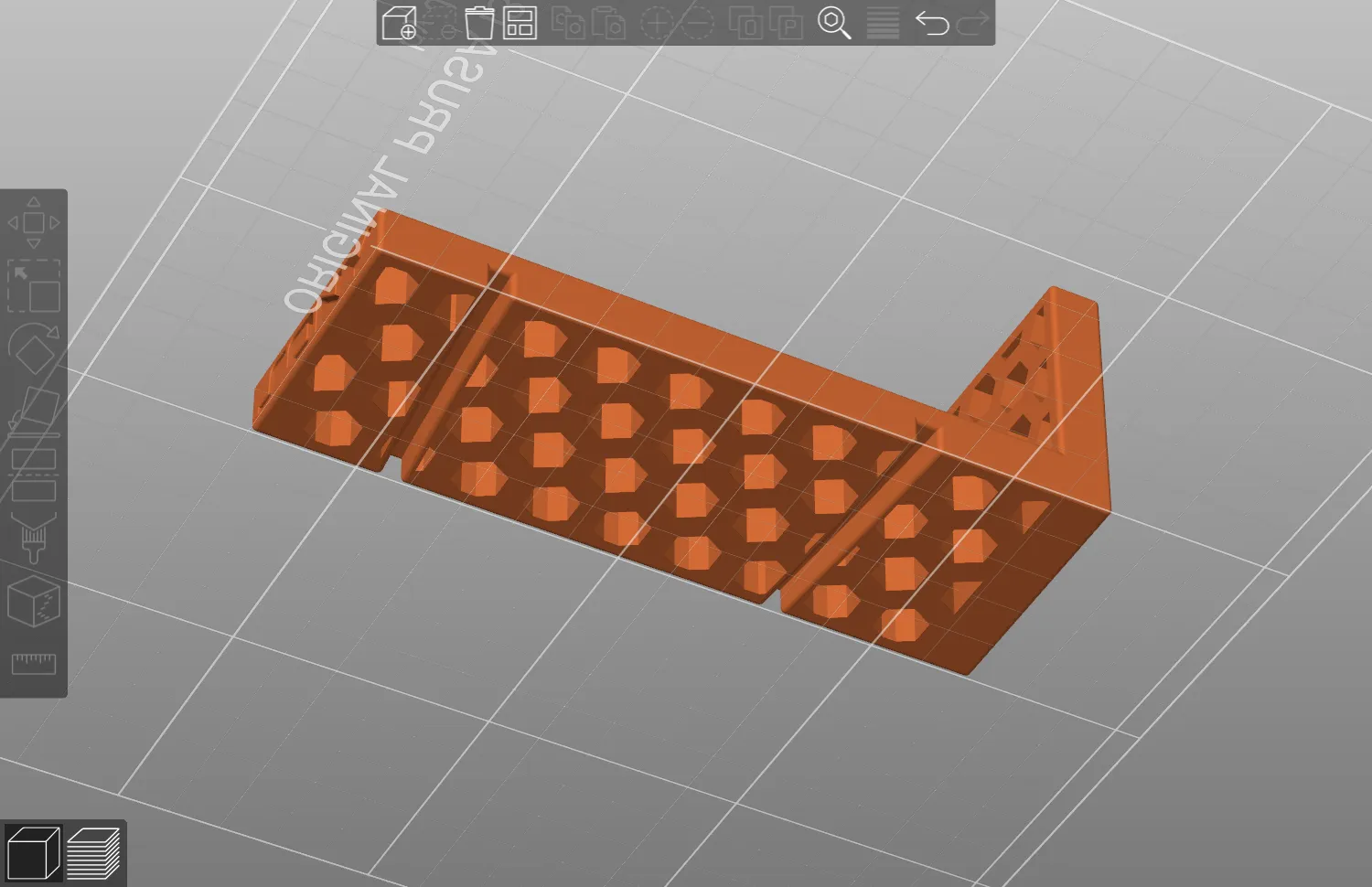
Task: Click the Add instance plus icon
Action: tap(656, 22)
